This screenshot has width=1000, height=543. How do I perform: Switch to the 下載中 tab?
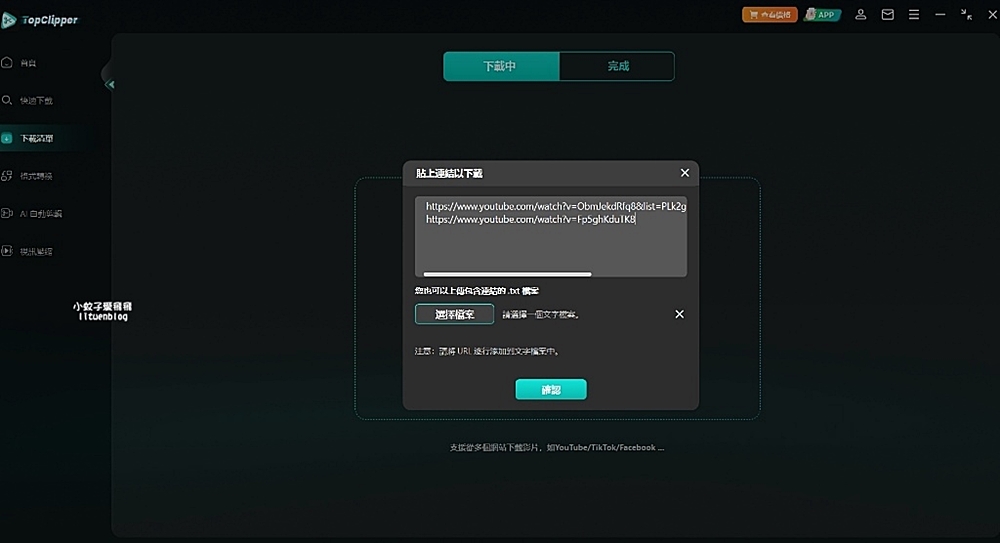pos(501,66)
